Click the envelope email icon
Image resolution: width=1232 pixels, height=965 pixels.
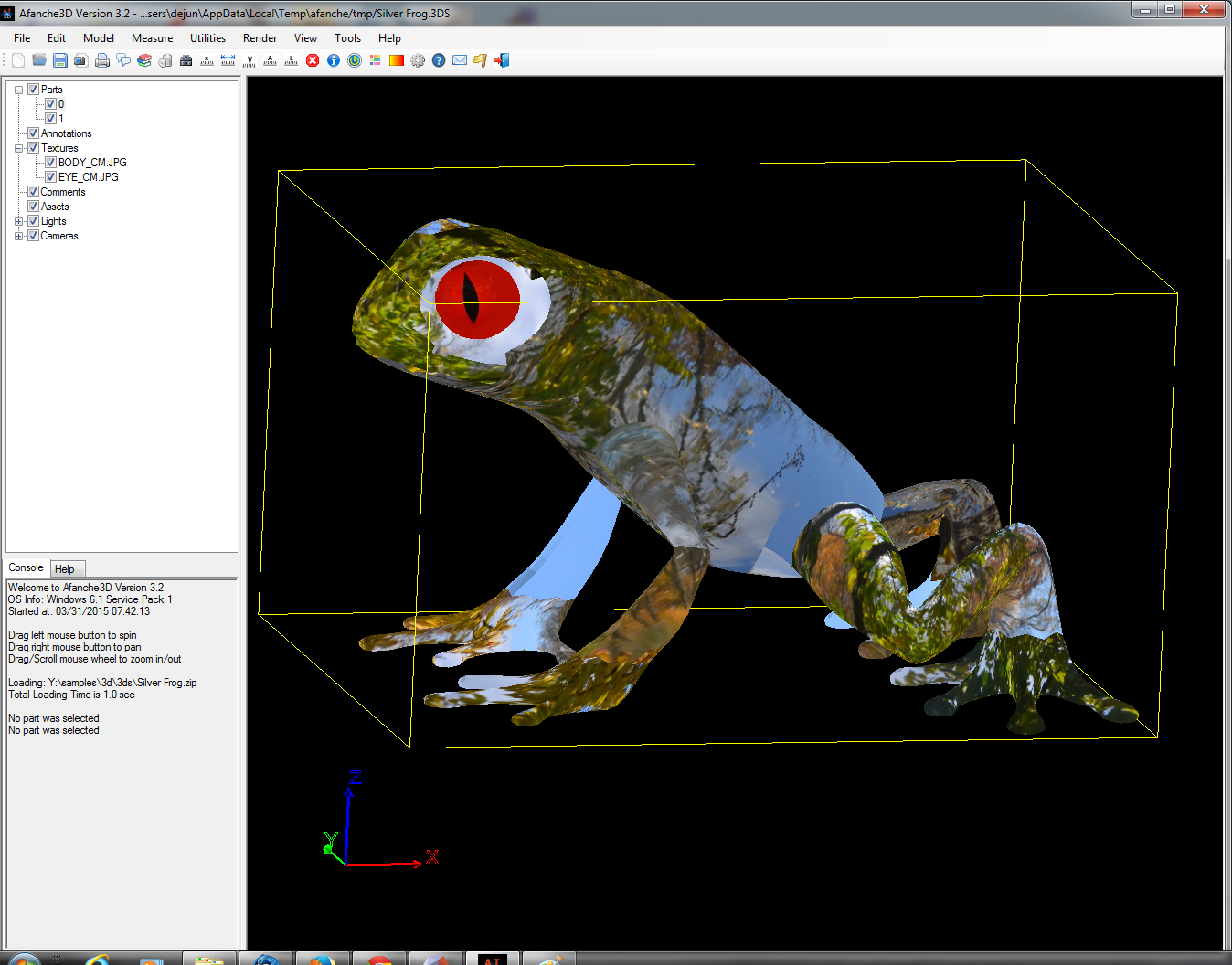point(460,60)
